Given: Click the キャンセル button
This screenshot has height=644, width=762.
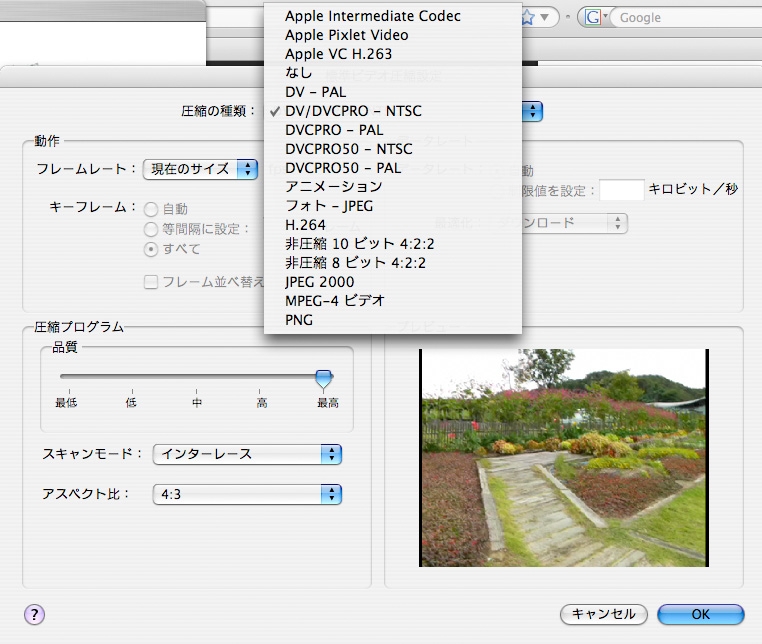Looking at the screenshot, I should [x=604, y=614].
